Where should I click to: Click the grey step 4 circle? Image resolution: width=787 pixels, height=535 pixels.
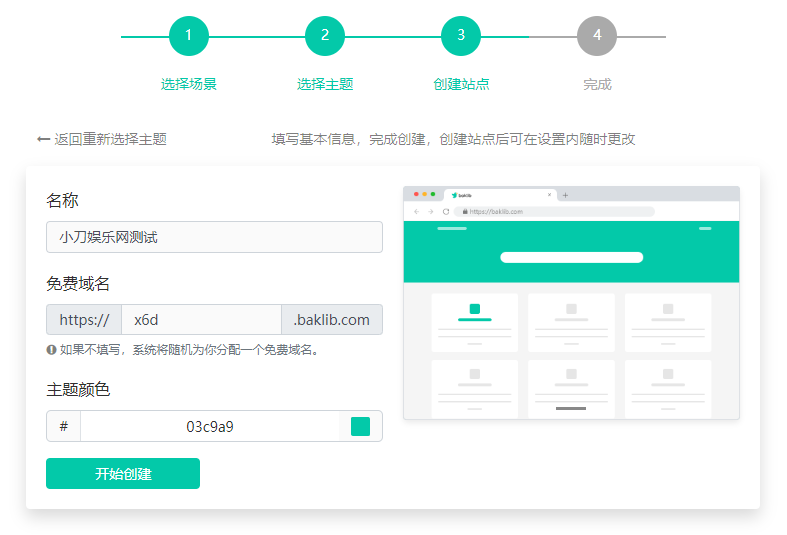click(x=597, y=36)
